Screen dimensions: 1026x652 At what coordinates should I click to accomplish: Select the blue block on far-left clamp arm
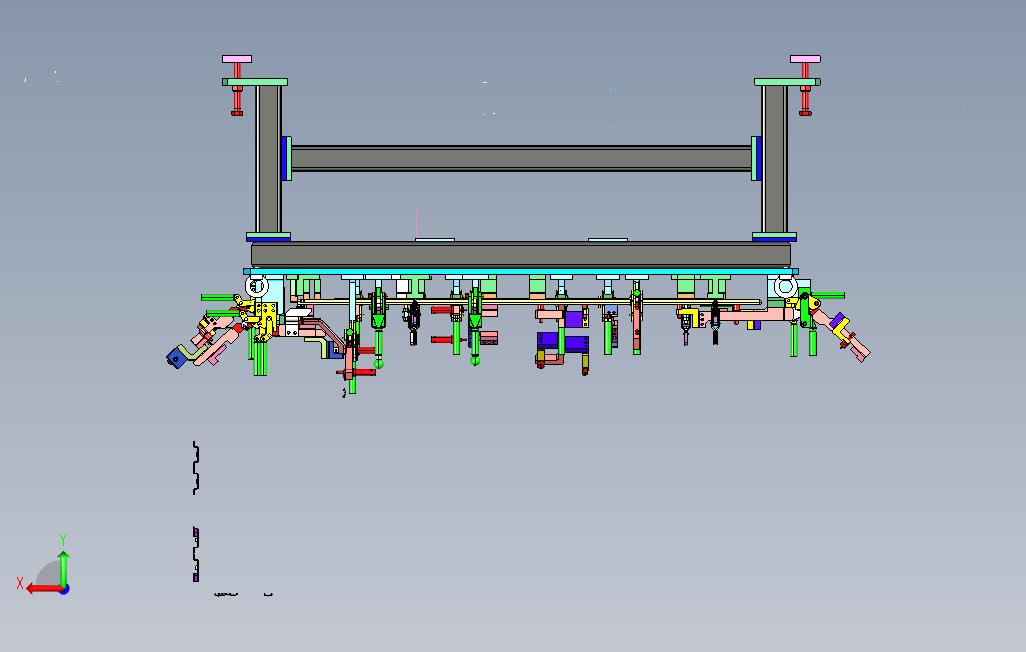176,357
